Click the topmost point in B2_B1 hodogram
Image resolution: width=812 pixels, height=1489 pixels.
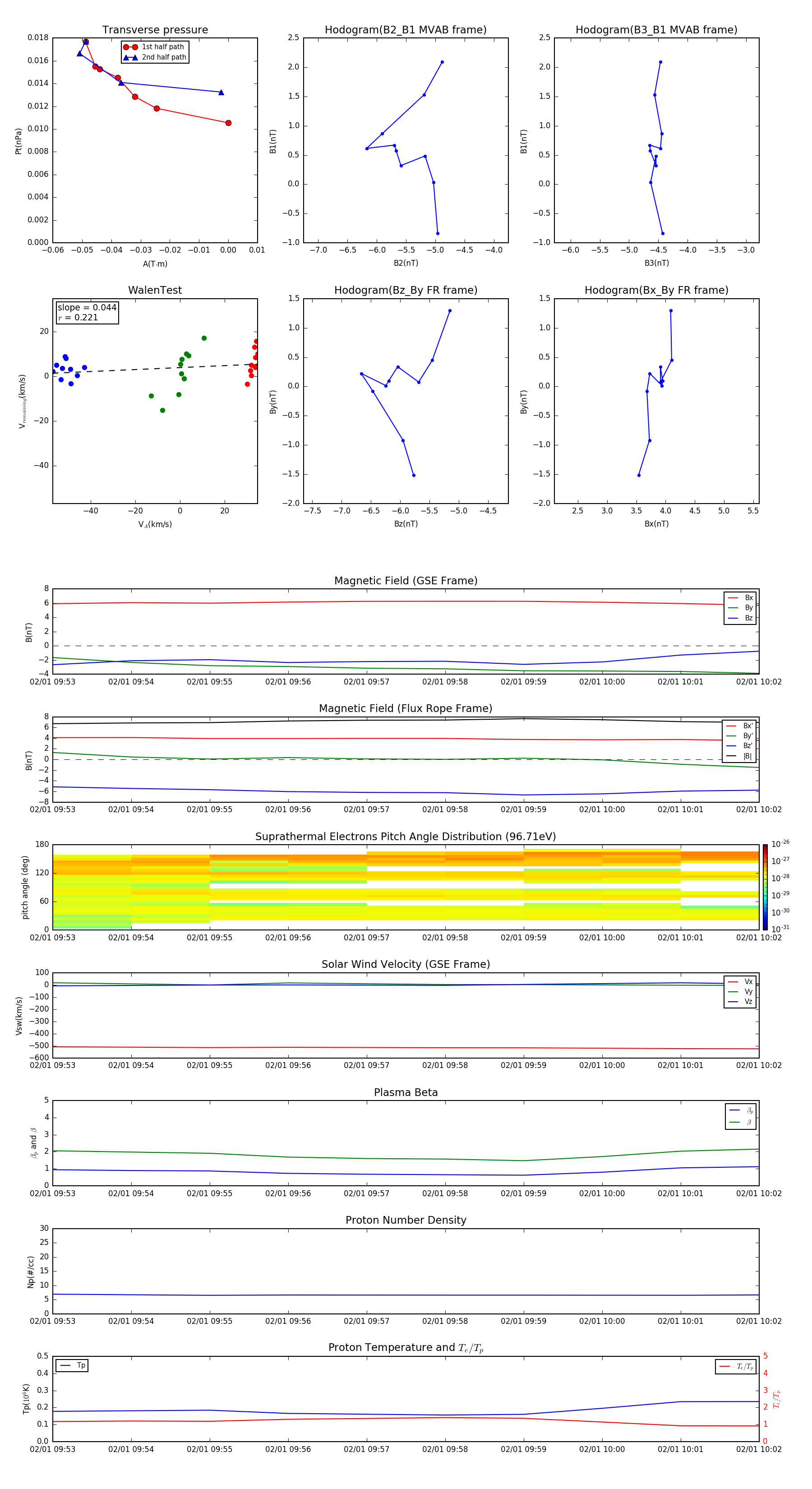coord(442,62)
